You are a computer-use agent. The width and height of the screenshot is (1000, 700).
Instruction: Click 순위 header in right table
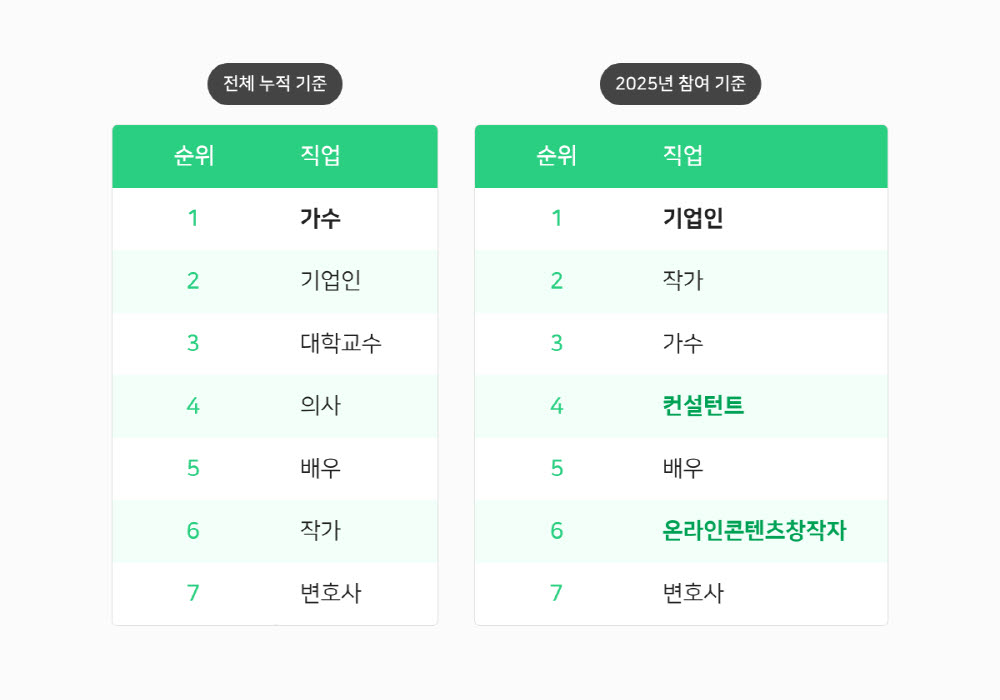point(557,156)
